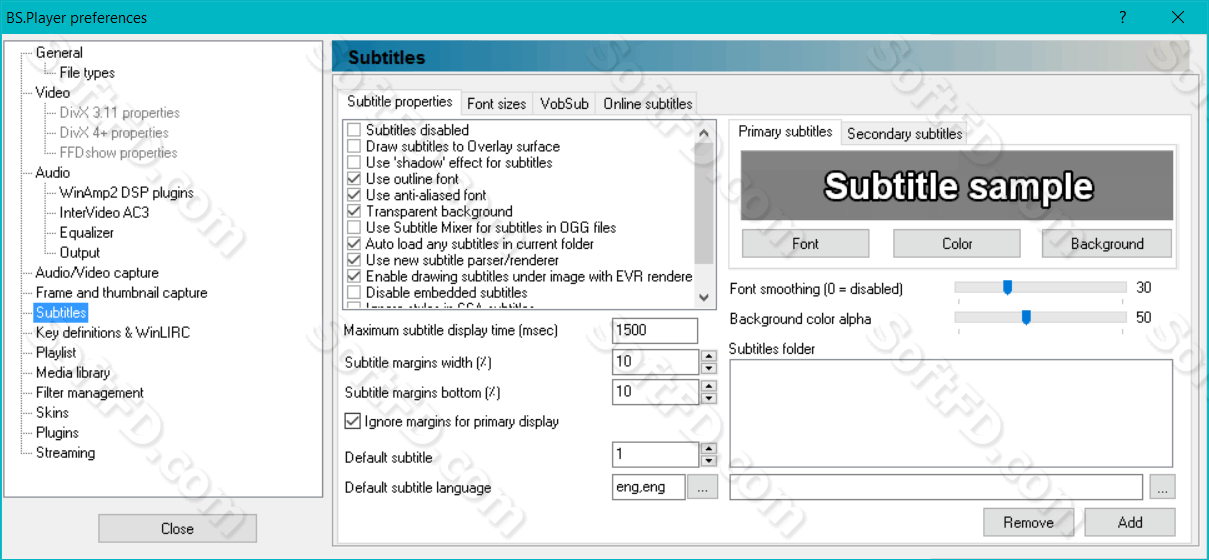Click the Remove button
1209x560 pixels.
[x=1028, y=522]
